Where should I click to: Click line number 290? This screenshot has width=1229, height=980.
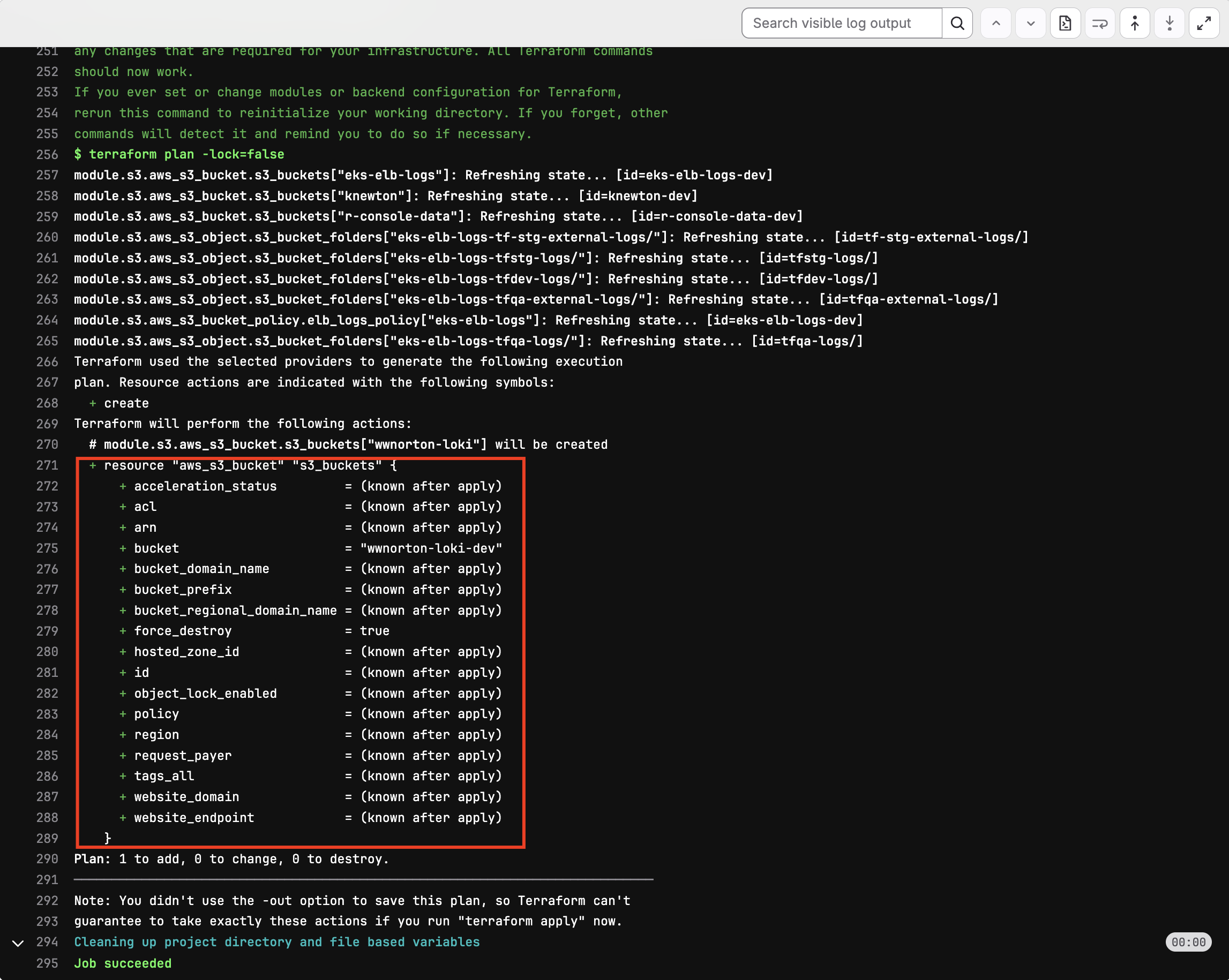[47, 858]
